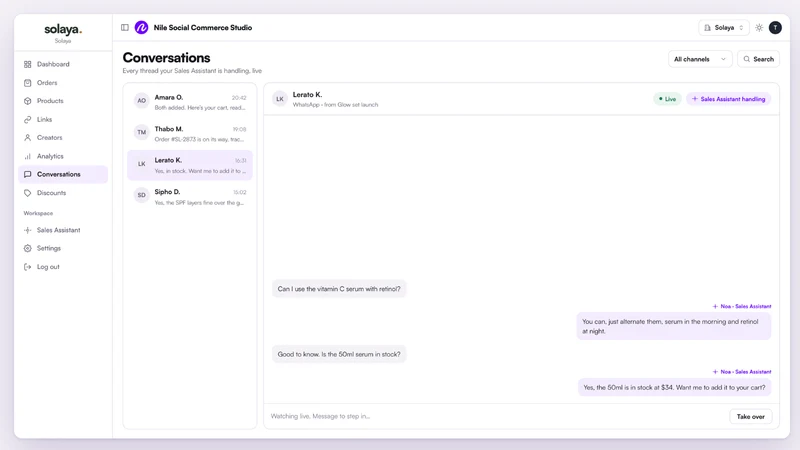Viewport: 800px width, 450px height.
Task: Click the Conversations page heading
Action: pos(166,58)
